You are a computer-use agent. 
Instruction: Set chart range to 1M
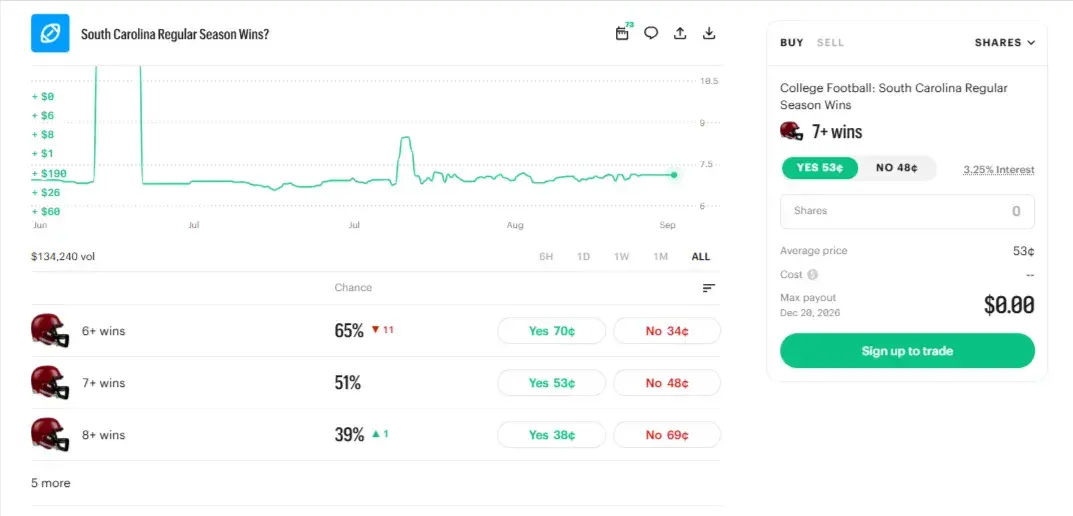[x=660, y=257]
